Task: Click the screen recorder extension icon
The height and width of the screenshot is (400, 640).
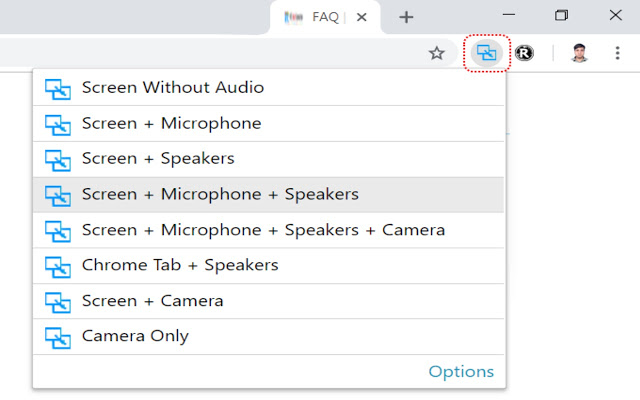Action: click(x=487, y=53)
